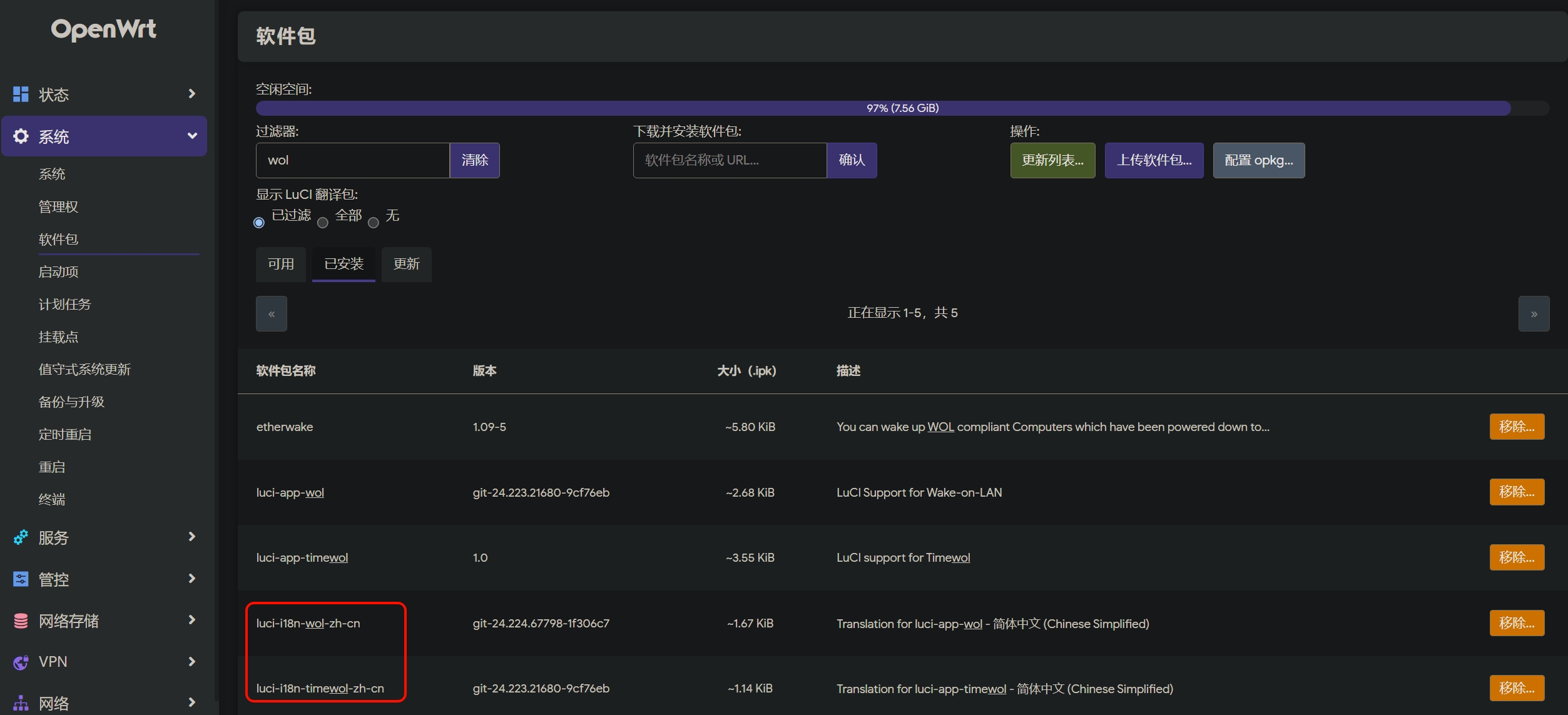Remove the luci-app-wol package
1568x715 pixels.
point(1517,492)
